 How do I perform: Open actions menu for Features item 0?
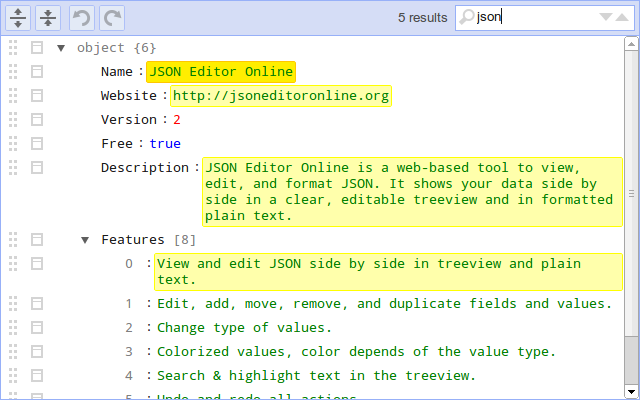[37, 264]
